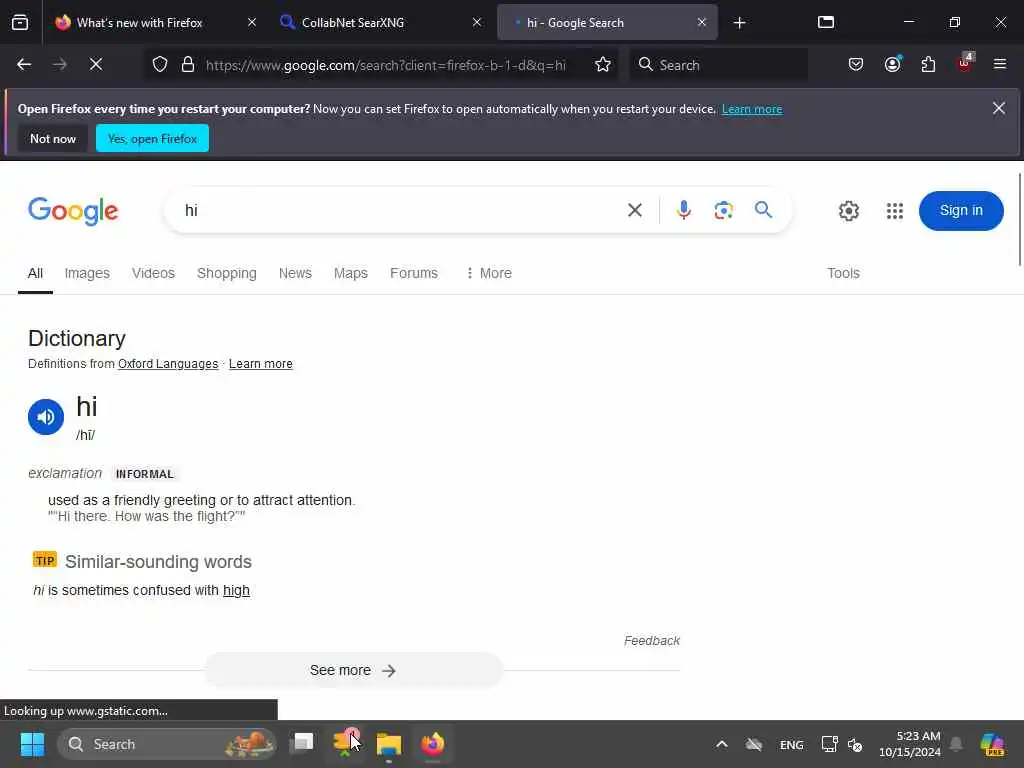Viewport: 1024px width, 768px height.
Task: Open uBlock Origin extension icon
Action: (965, 63)
